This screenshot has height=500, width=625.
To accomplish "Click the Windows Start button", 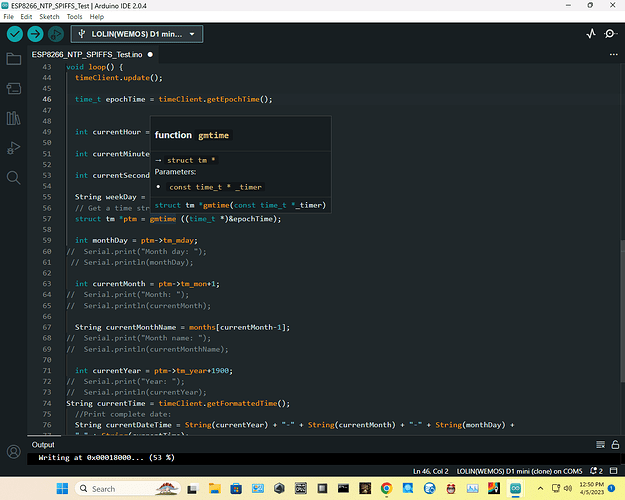I will (62, 489).
